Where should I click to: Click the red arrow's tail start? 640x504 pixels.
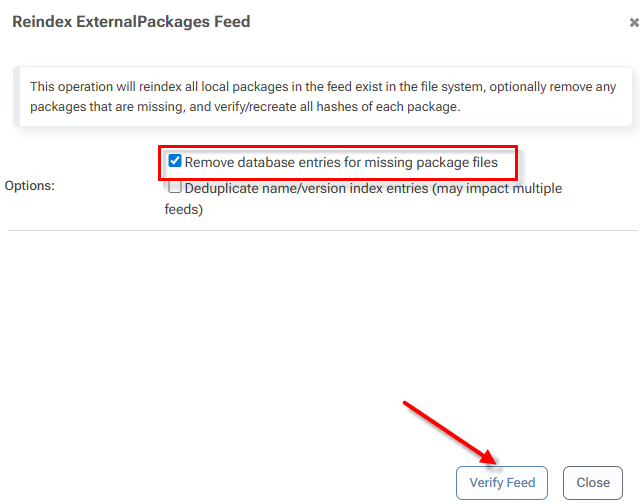(x=406, y=404)
